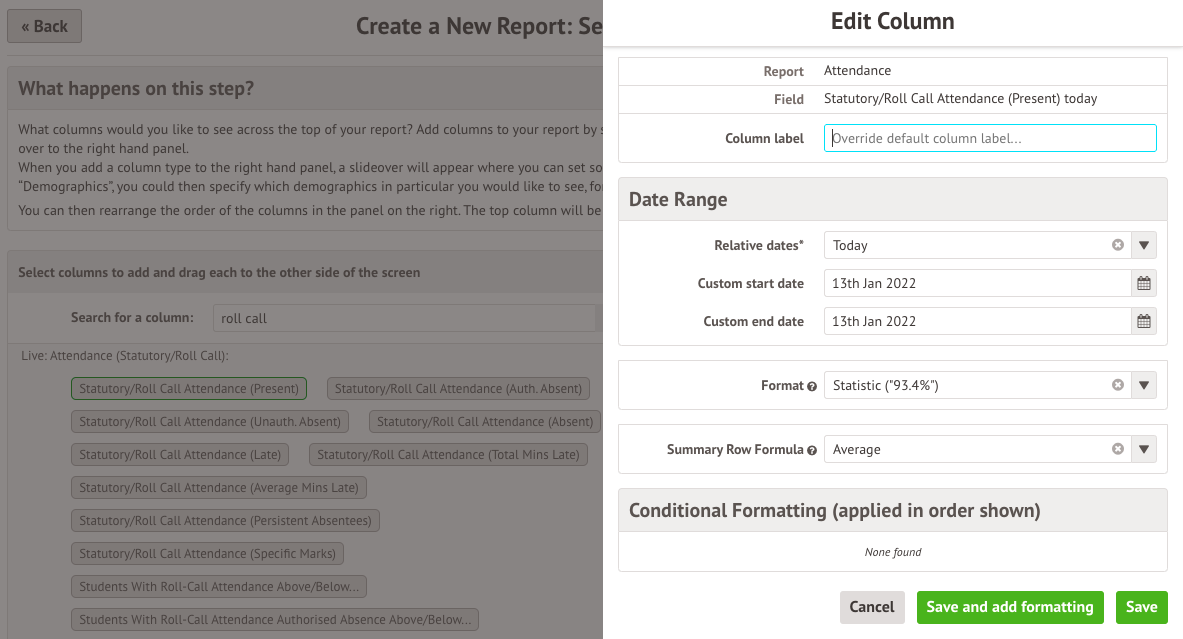Expand the Format dropdown arrow
The image size is (1183, 639).
point(1144,386)
